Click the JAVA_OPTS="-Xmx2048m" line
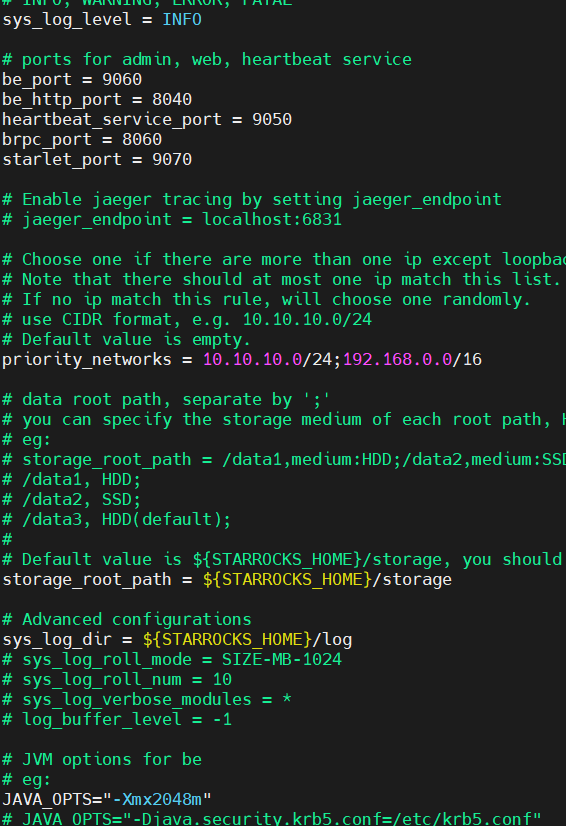The image size is (566, 826). pyautogui.click(x=107, y=800)
